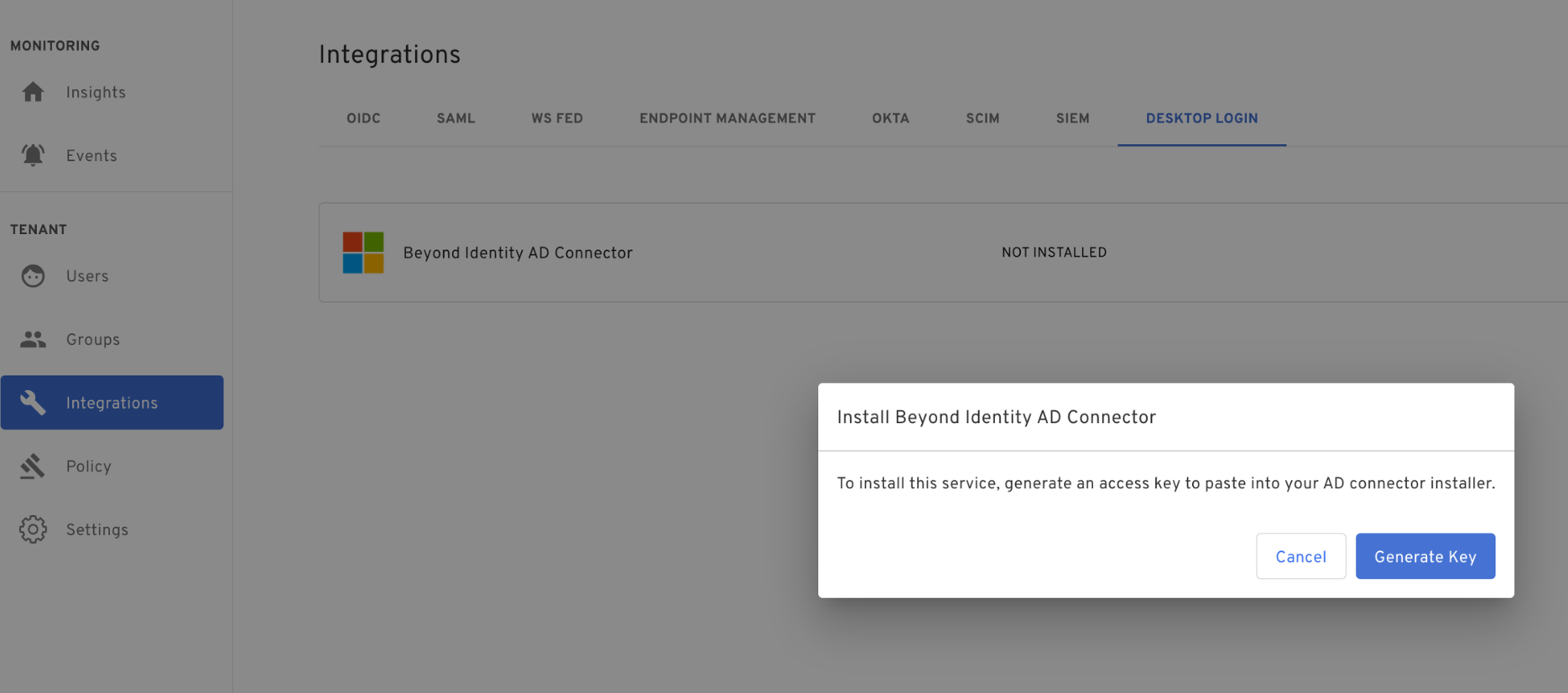
Task: Click the MONITORING section label
Action: (x=55, y=46)
